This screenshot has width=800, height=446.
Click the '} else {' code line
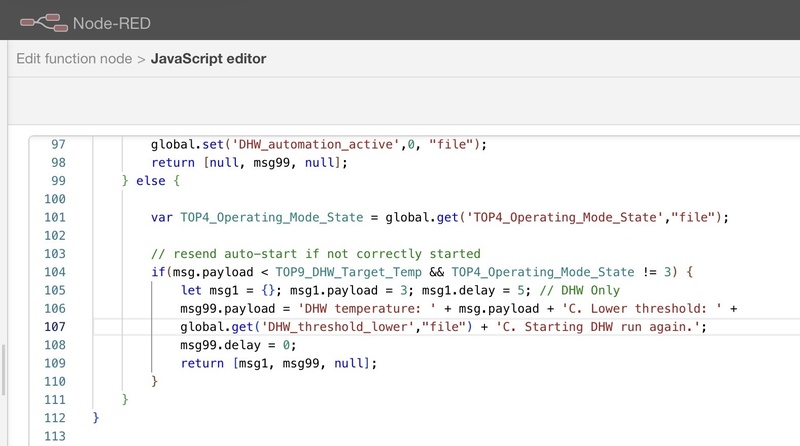point(151,181)
